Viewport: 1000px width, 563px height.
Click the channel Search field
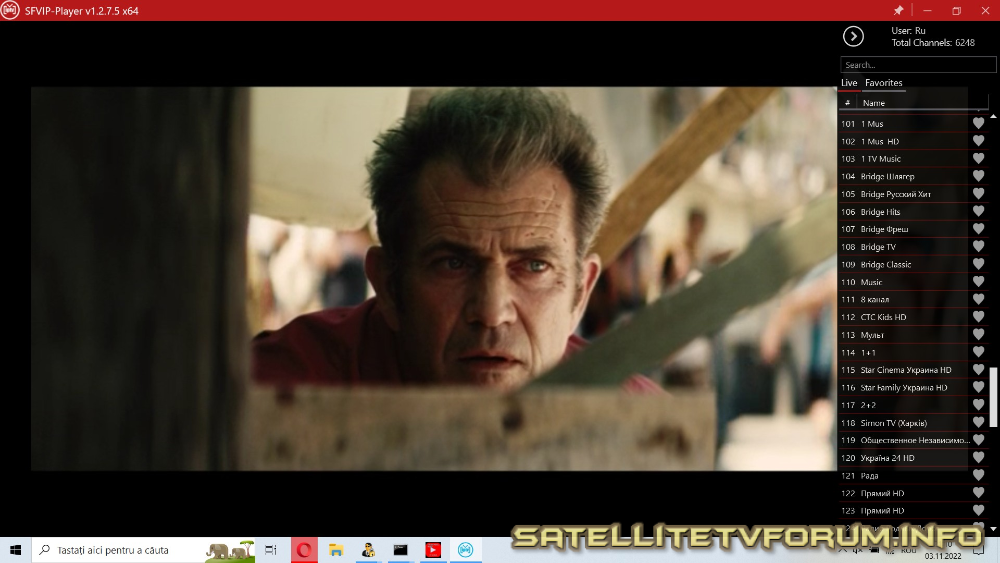pos(918,64)
